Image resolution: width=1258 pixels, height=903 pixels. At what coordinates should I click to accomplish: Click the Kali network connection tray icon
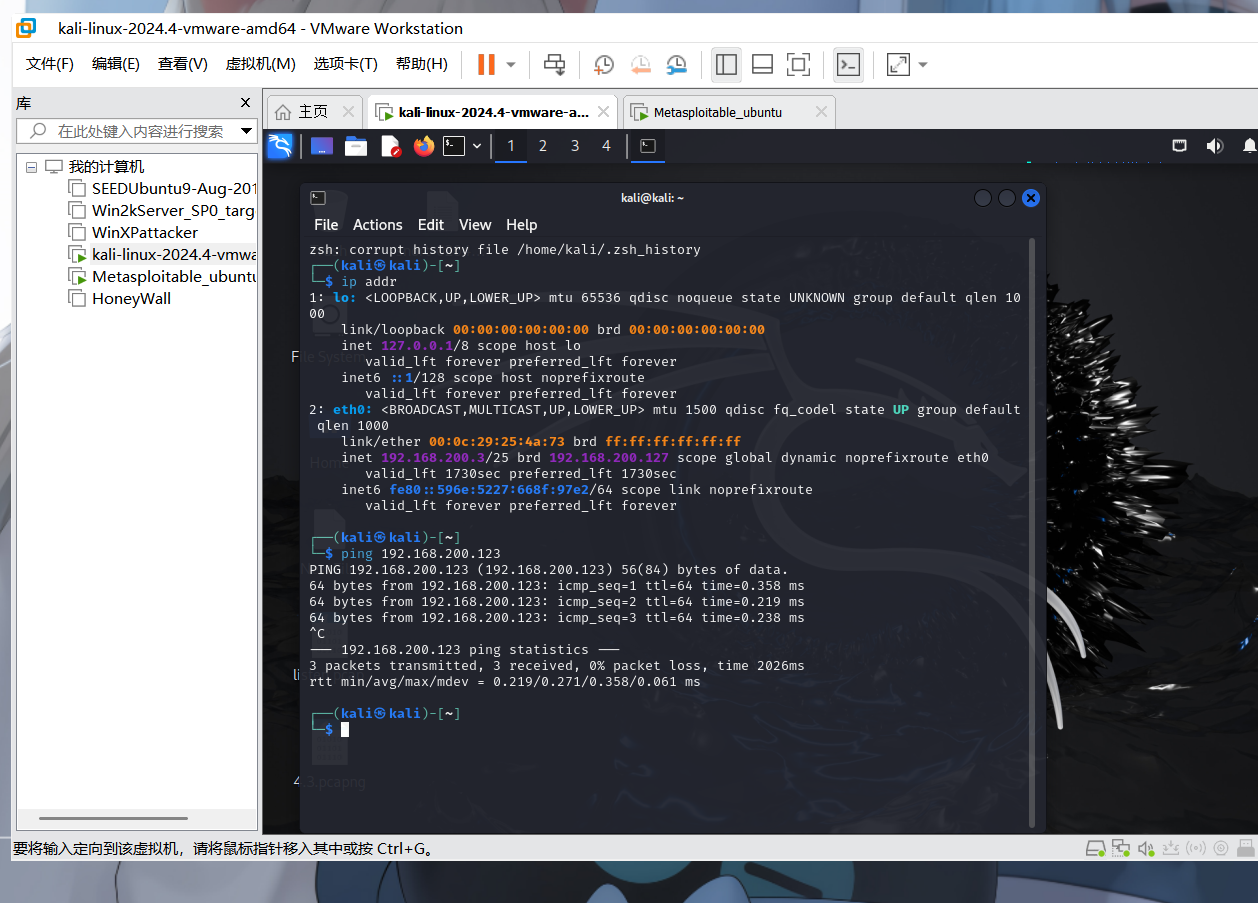(x=1180, y=146)
